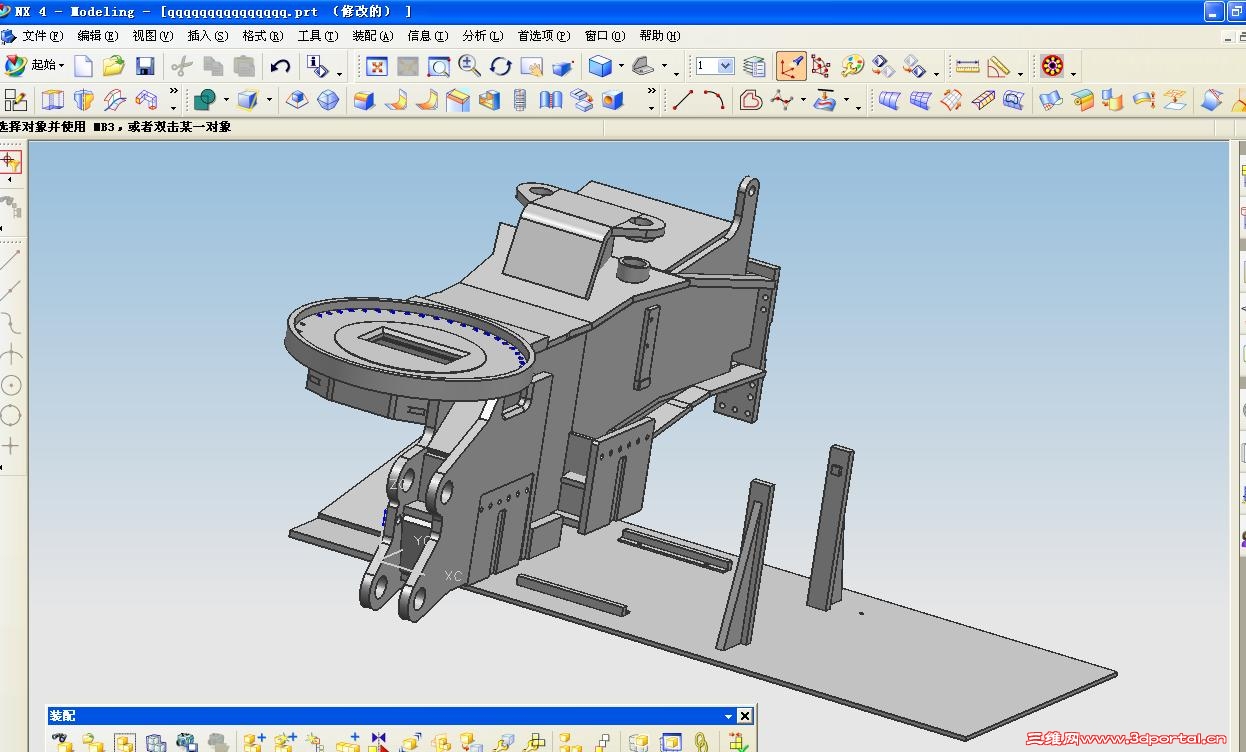Viewport: 1246px width, 752px height.
Task: Select the Arc curve tool
Action: click(714, 100)
